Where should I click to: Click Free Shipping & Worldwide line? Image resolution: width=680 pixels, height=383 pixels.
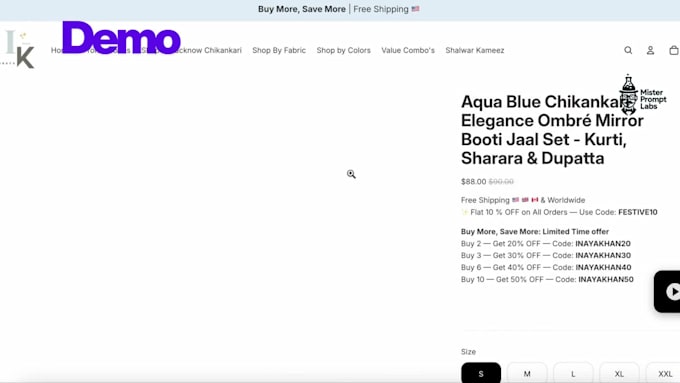pyautogui.click(x=523, y=200)
